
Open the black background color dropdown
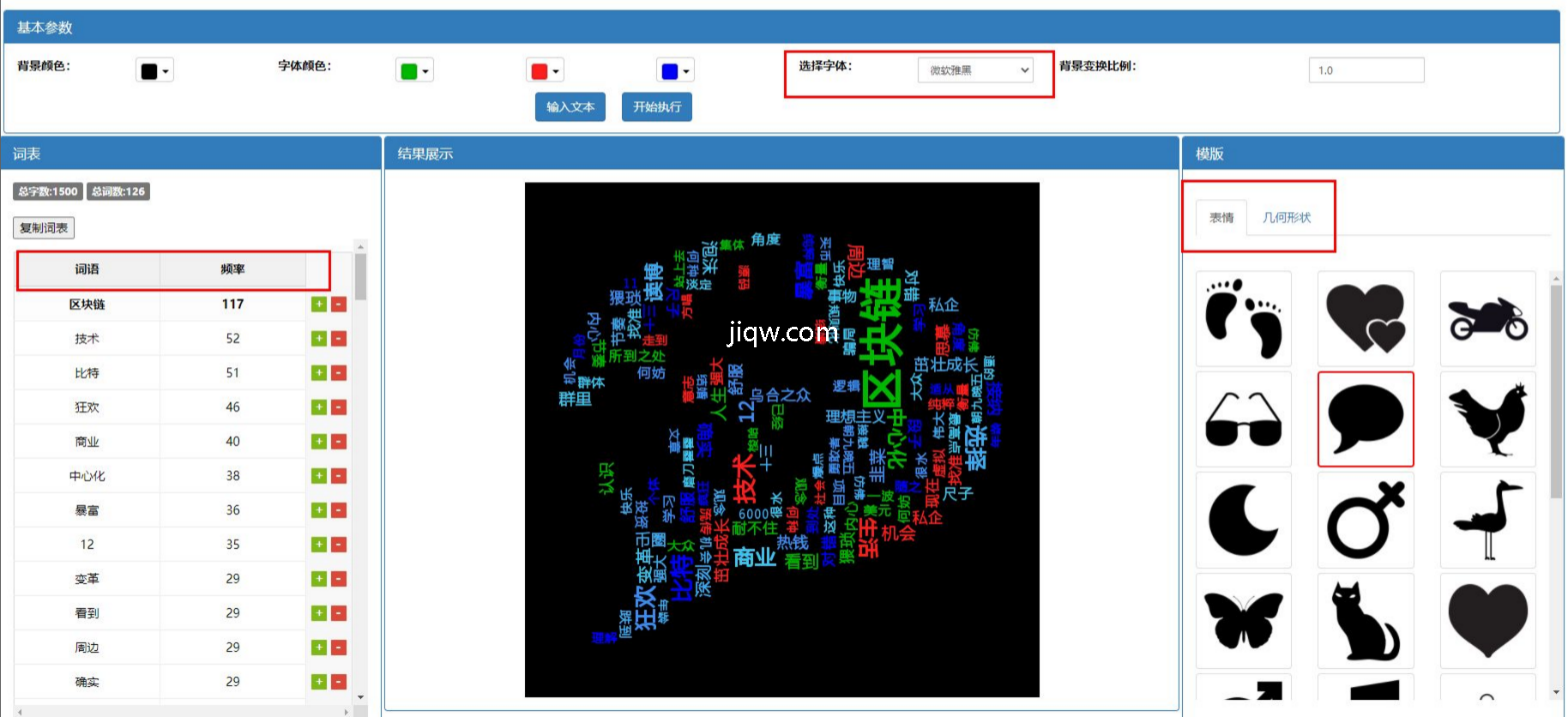click(x=154, y=70)
